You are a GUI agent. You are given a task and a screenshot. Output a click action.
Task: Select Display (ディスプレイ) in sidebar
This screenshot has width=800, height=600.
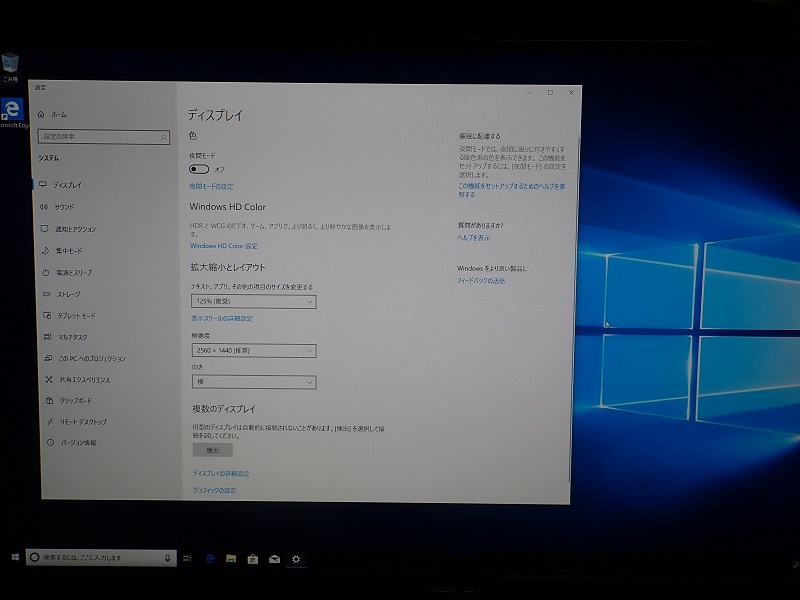[x=61, y=185]
